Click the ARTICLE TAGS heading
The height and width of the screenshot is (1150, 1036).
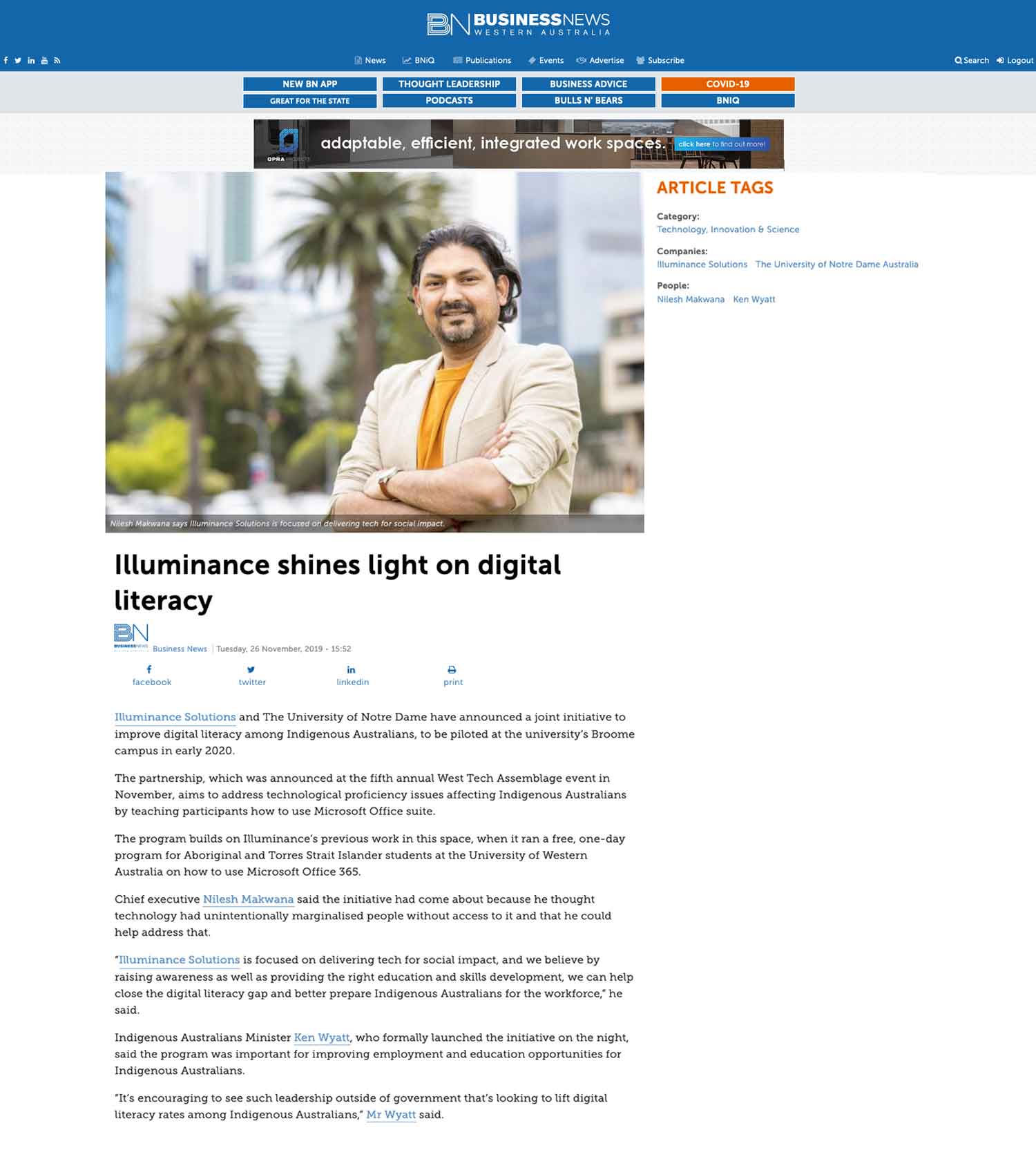(715, 188)
